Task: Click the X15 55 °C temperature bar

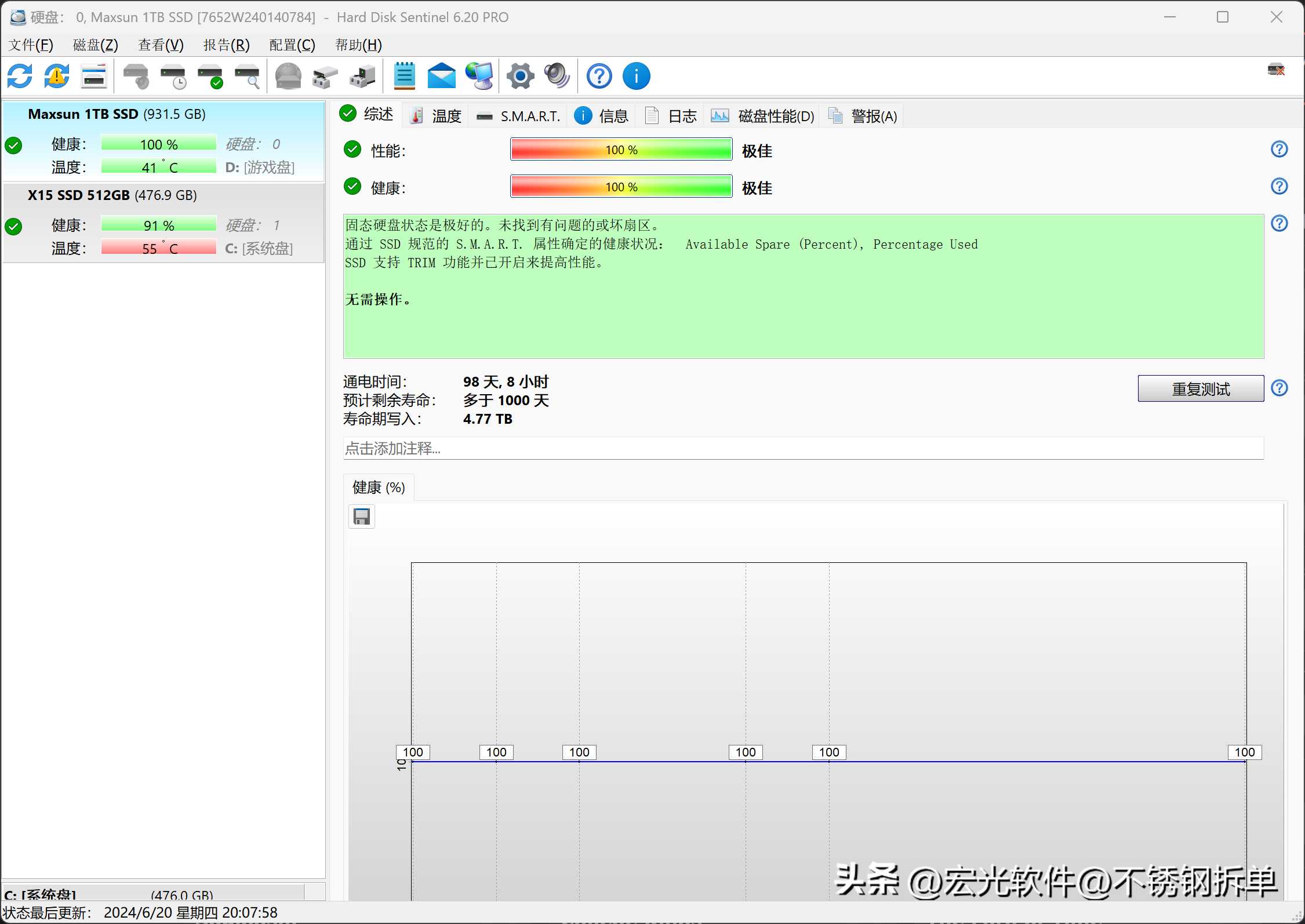Action: (159, 248)
